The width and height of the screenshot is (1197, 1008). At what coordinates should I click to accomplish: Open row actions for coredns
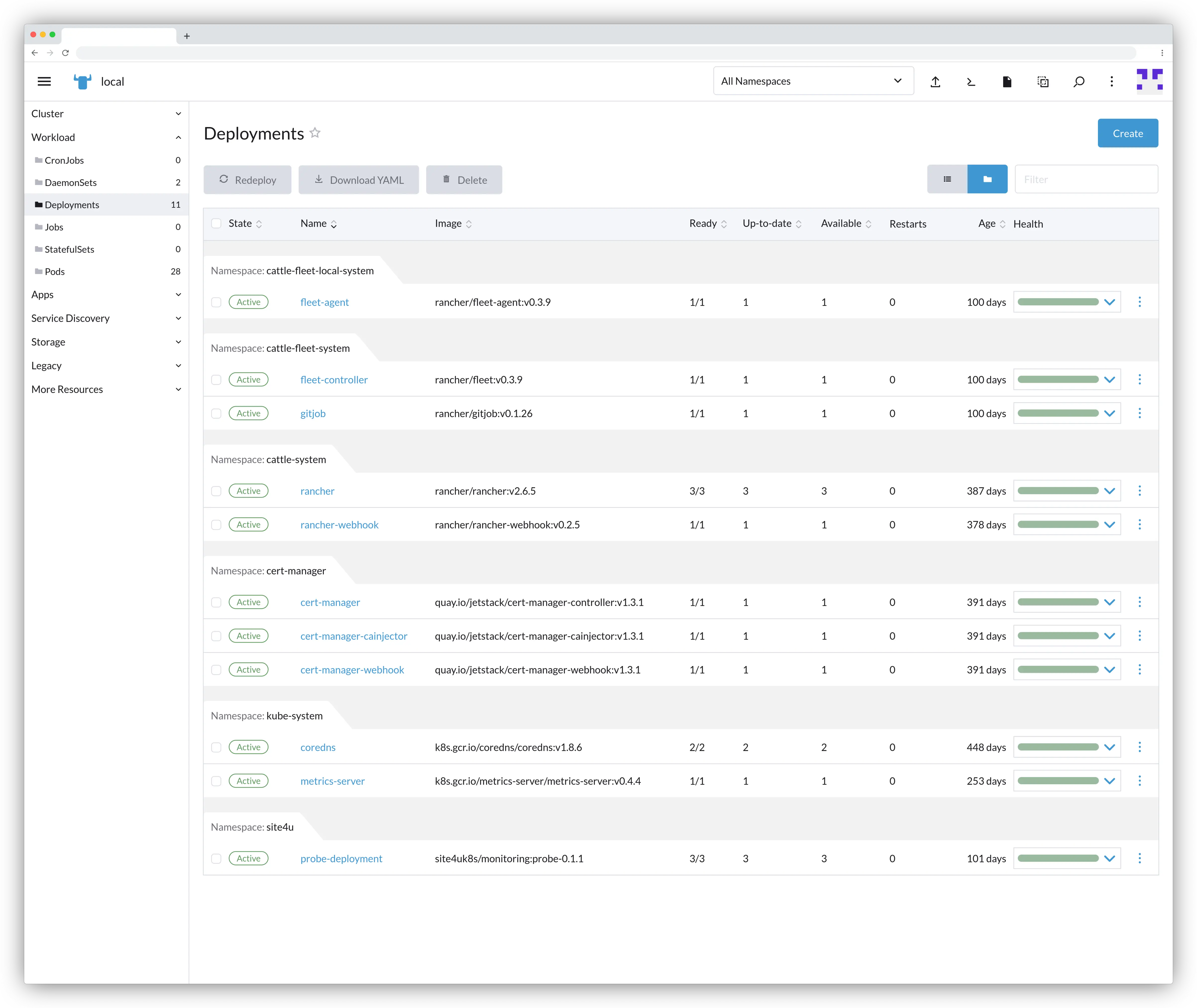(1139, 747)
